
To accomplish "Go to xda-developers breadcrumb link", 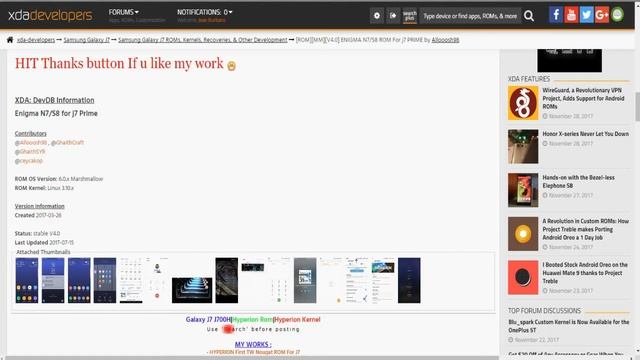I will [x=36, y=40].
